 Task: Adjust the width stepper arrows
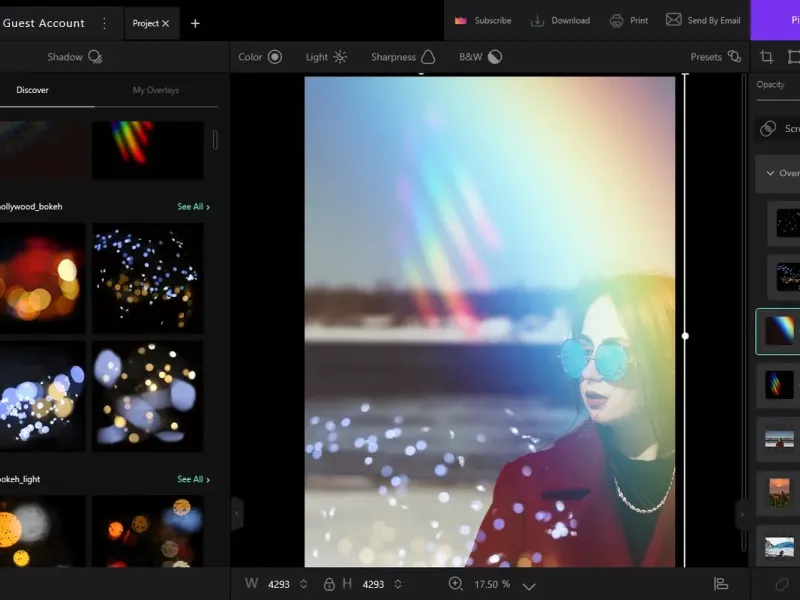coord(305,584)
